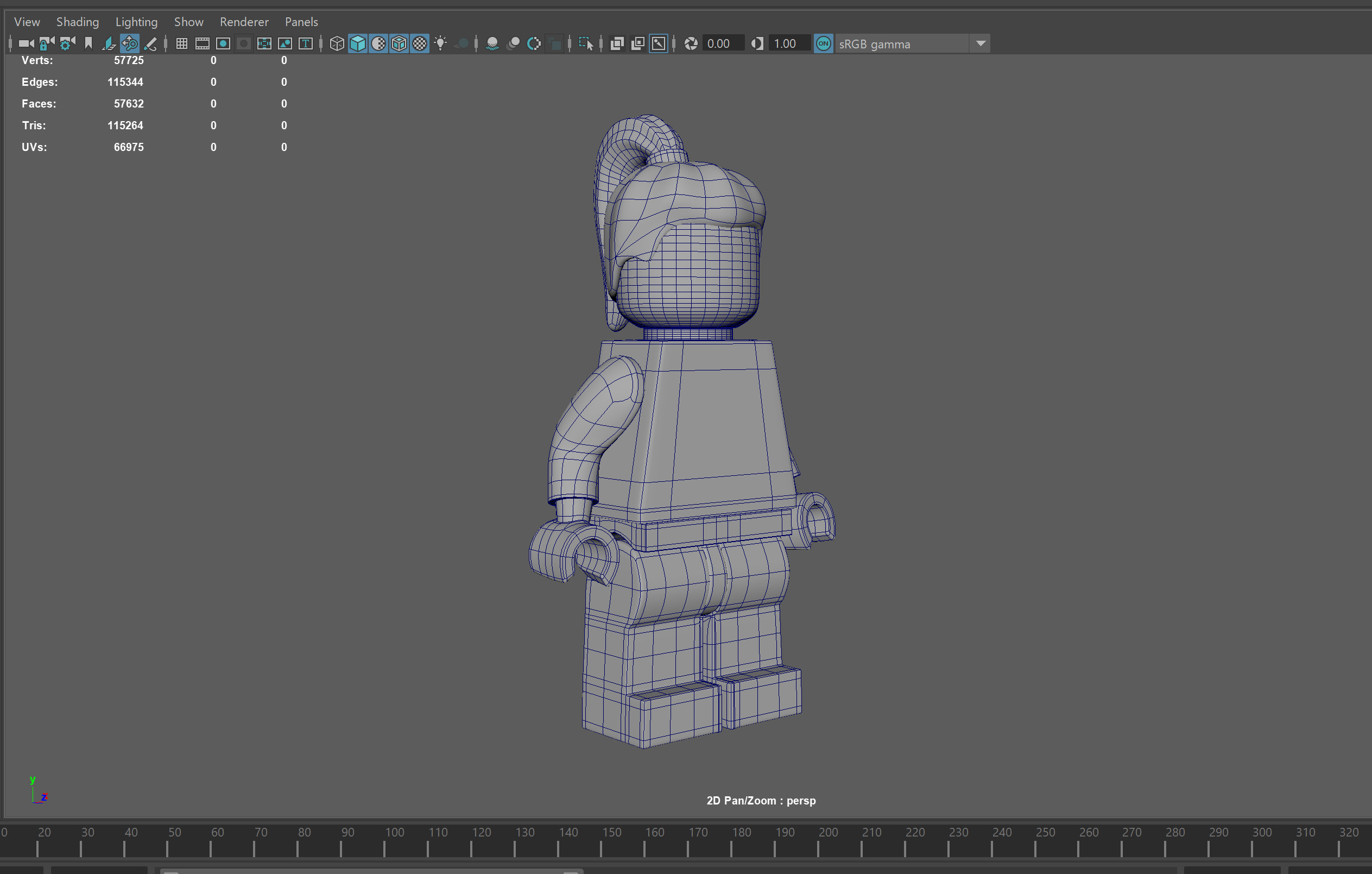The height and width of the screenshot is (874, 1372).
Task: Toggle Wireframe on Shaded icon
Action: (x=399, y=43)
